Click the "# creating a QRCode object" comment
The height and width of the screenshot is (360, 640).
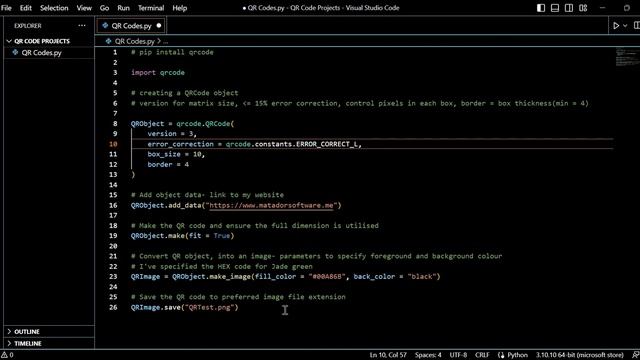point(184,93)
